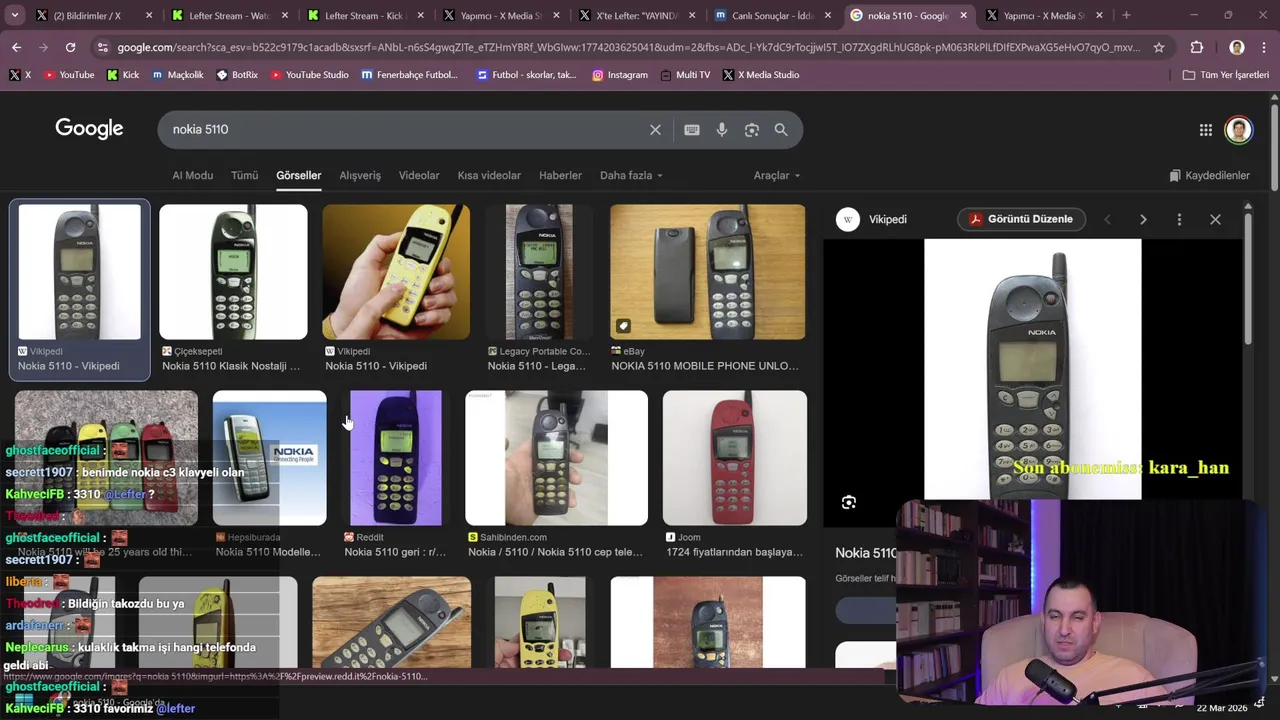
Task: Open the Multi TV bookmark
Action: coord(685,75)
